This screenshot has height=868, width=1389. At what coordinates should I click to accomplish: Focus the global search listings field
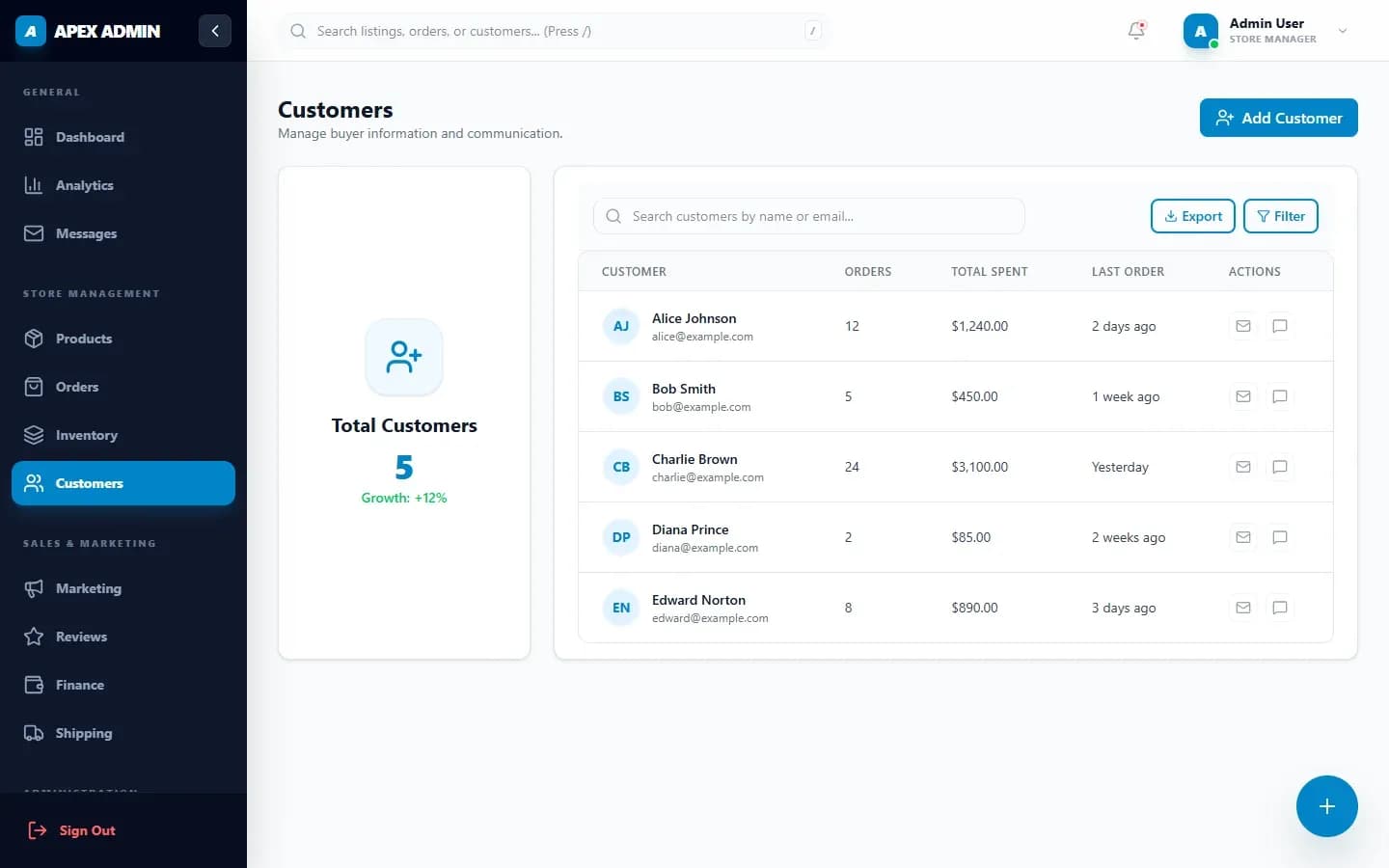[x=554, y=31]
